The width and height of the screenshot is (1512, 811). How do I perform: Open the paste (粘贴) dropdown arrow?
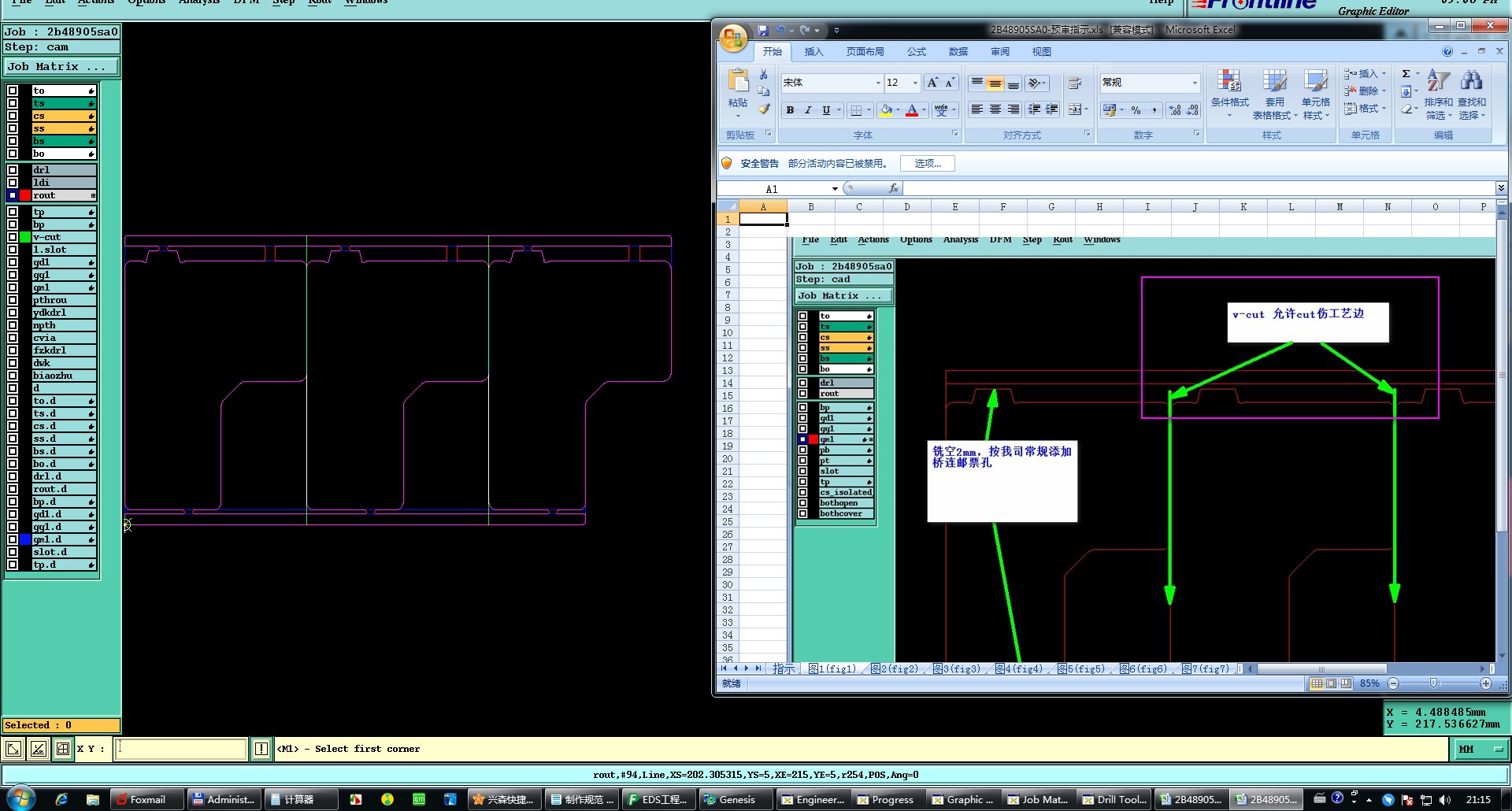point(738,116)
